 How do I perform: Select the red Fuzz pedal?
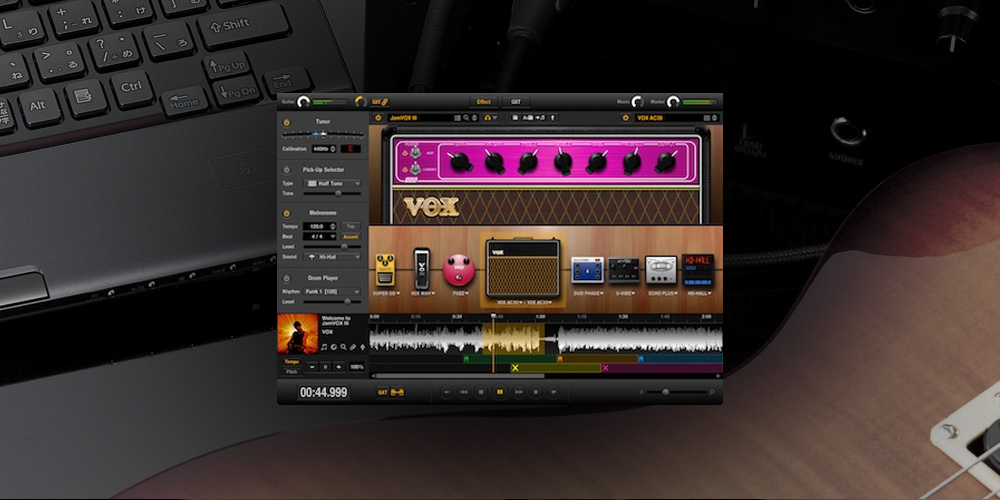click(x=459, y=270)
